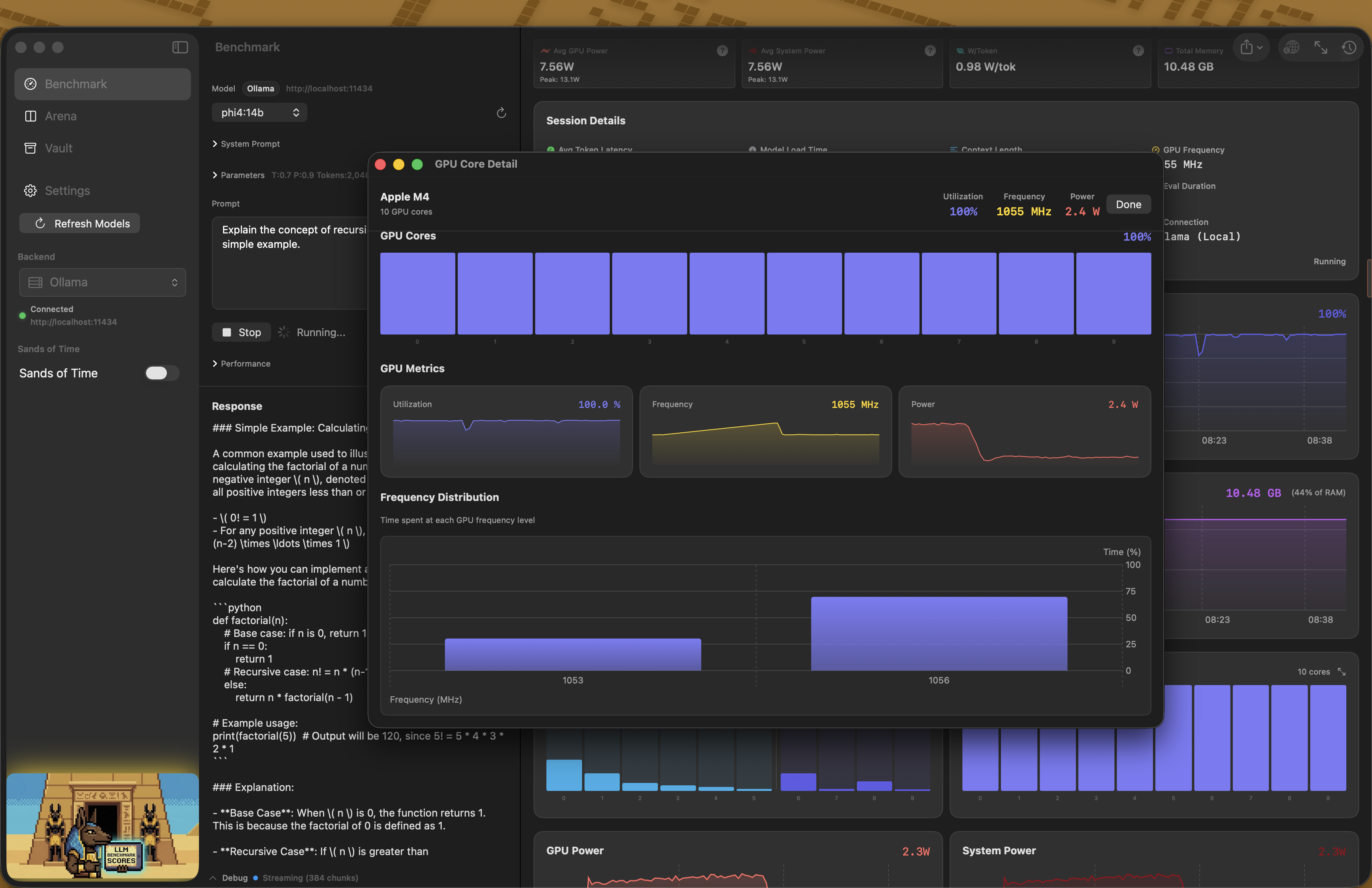Screen dimensions: 1372x888
Task: Click the 'Apple M4' chip name
Action: pyautogui.click(x=405, y=197)
